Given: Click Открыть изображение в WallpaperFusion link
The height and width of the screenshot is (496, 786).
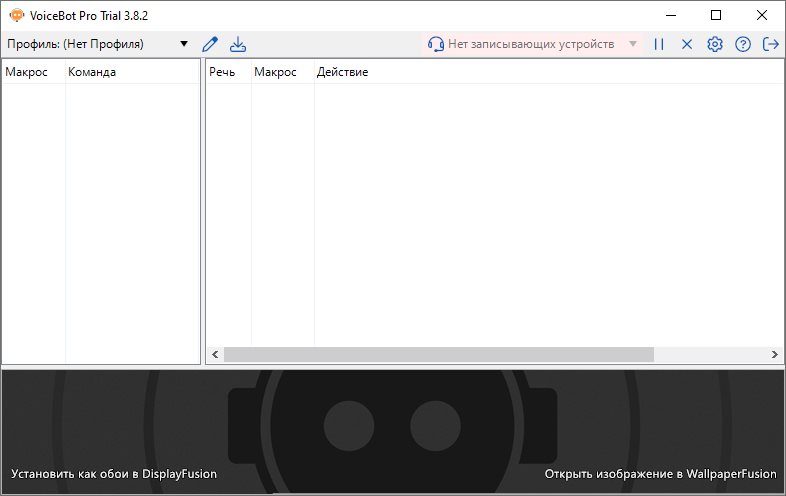Looking at the screenshot, I should (x=660, y=474).
